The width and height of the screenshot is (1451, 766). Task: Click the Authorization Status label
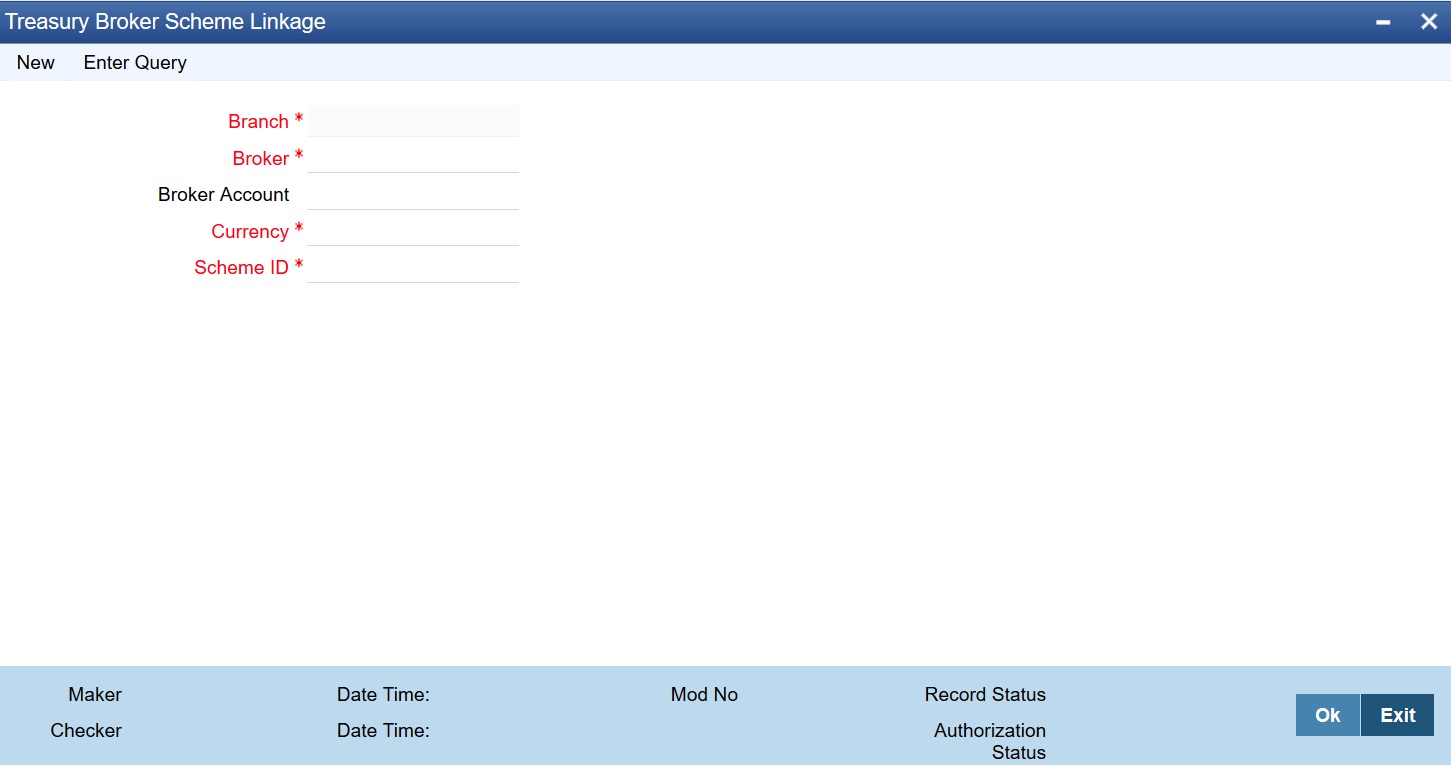tap(990, 741)
